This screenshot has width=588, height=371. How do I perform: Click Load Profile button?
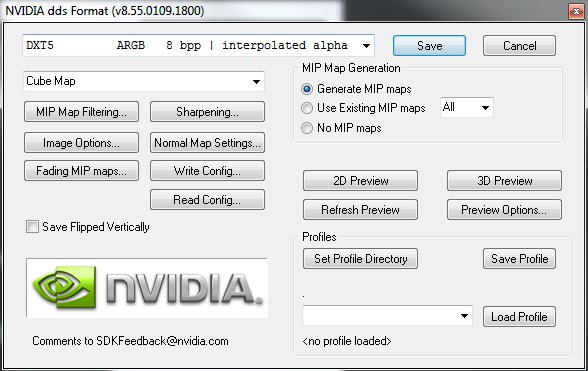coord(519,317)
